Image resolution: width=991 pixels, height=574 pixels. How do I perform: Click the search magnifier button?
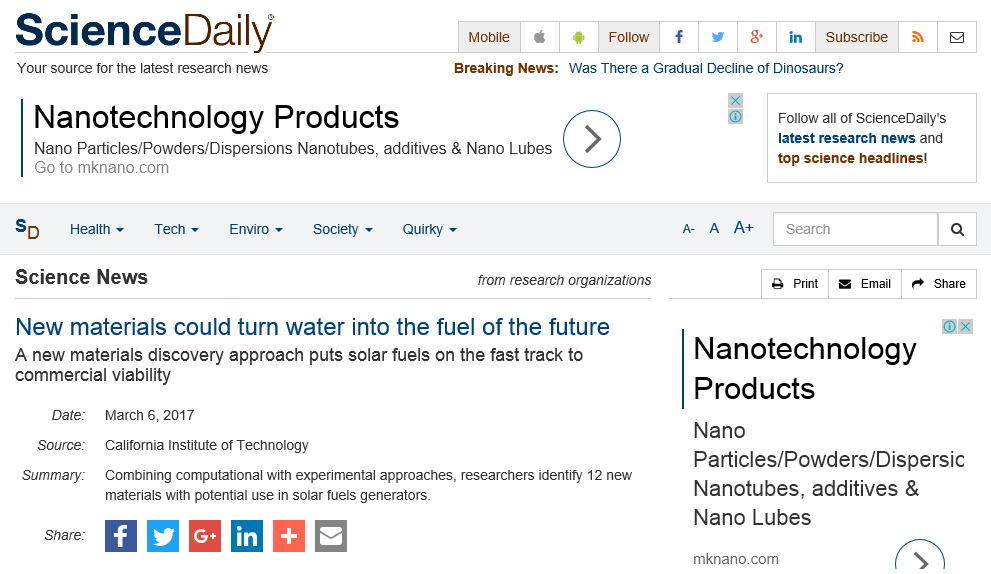(x=958, y=229)
